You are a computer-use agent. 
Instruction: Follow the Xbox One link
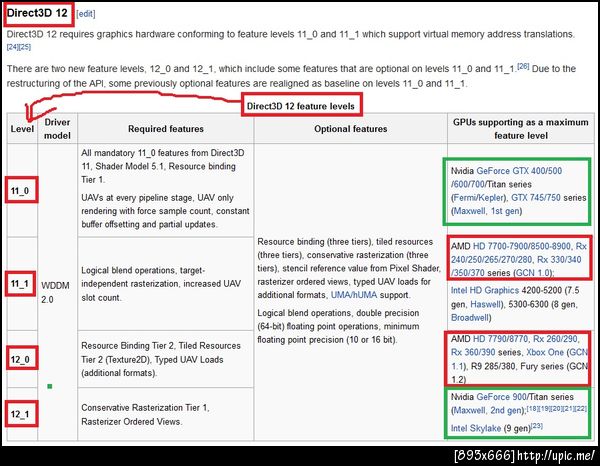(545, 352)
